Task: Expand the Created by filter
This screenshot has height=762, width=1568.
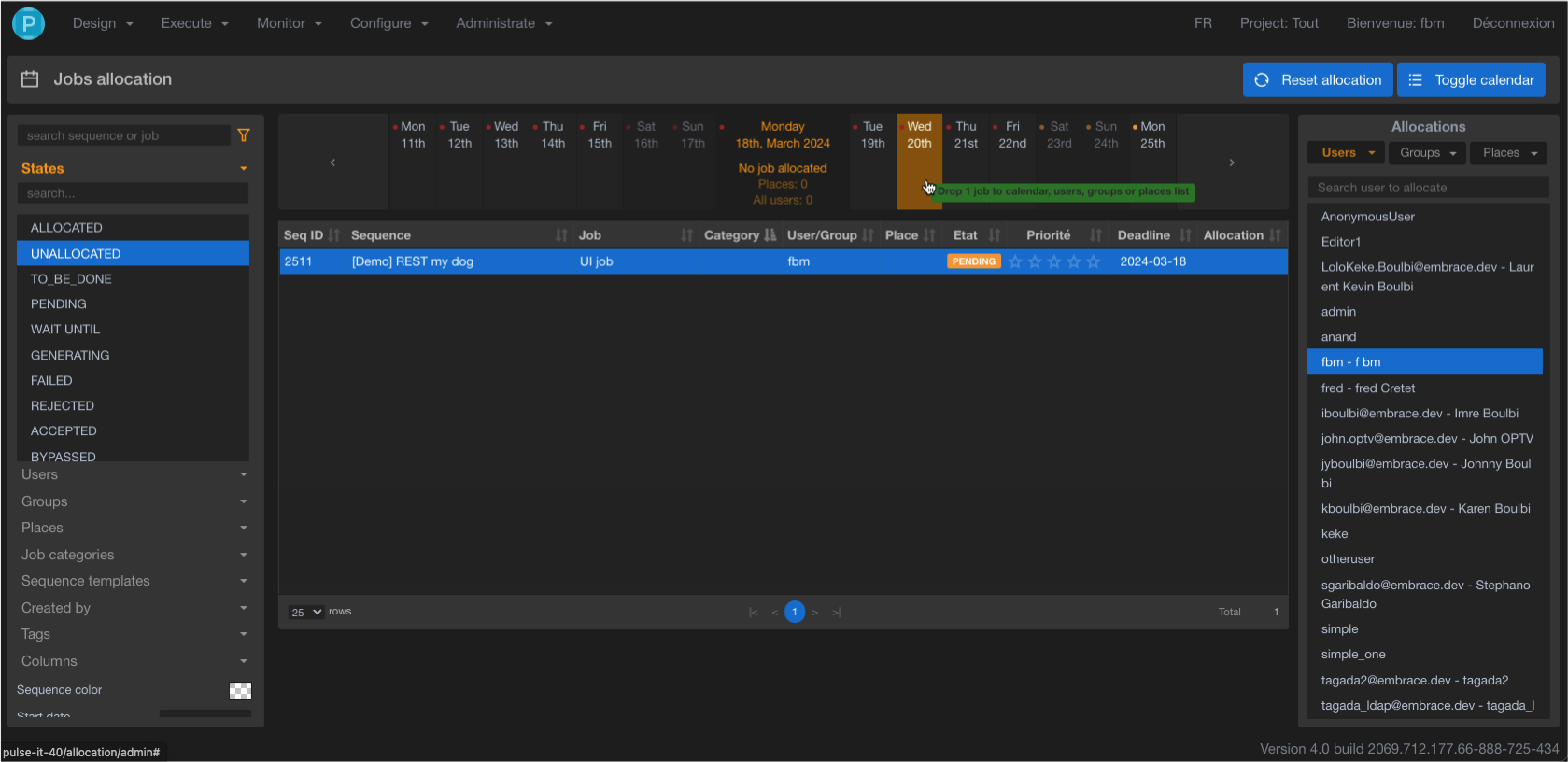Action: click(134, 608)
